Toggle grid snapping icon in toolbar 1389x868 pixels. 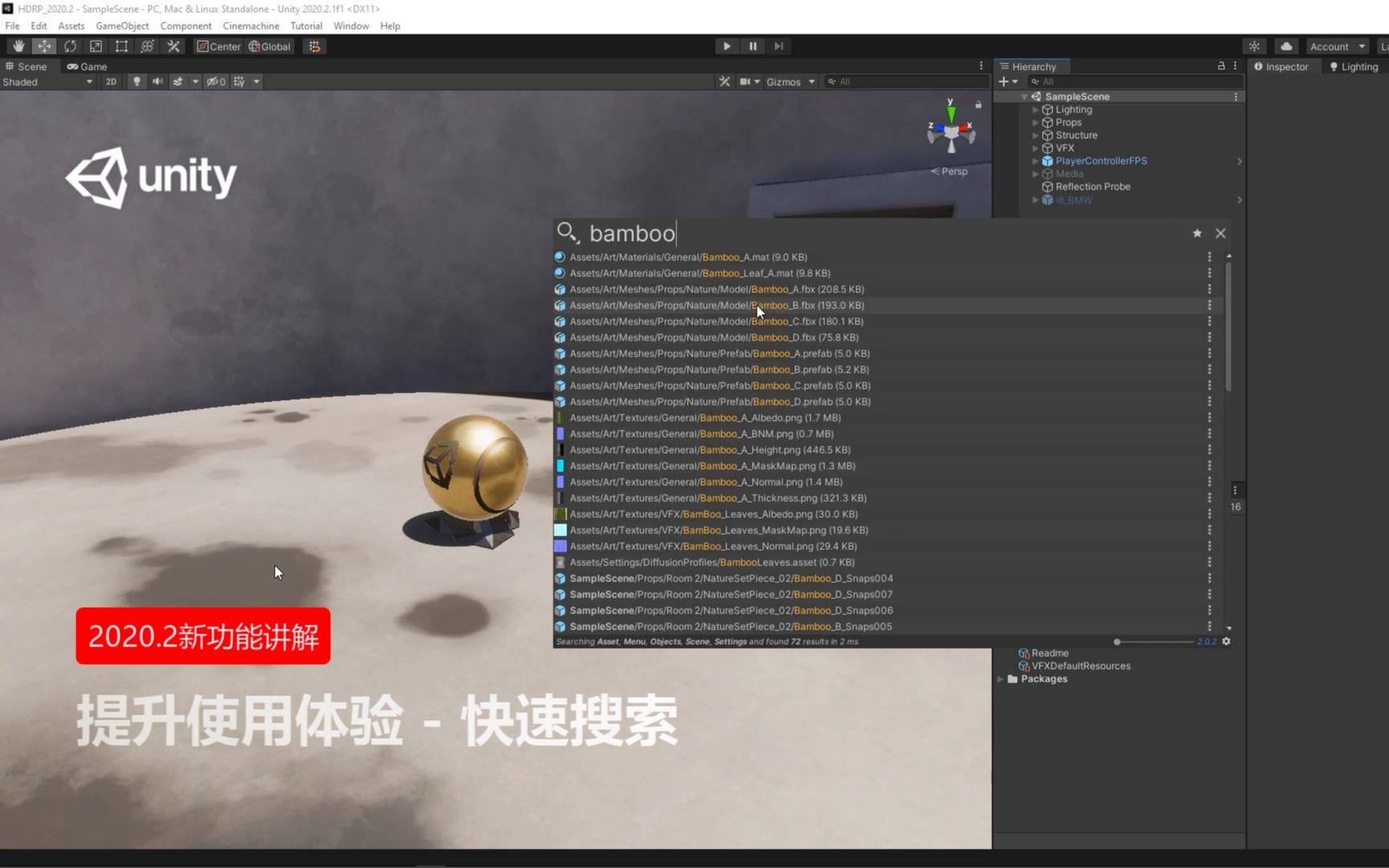click(314, 47)
